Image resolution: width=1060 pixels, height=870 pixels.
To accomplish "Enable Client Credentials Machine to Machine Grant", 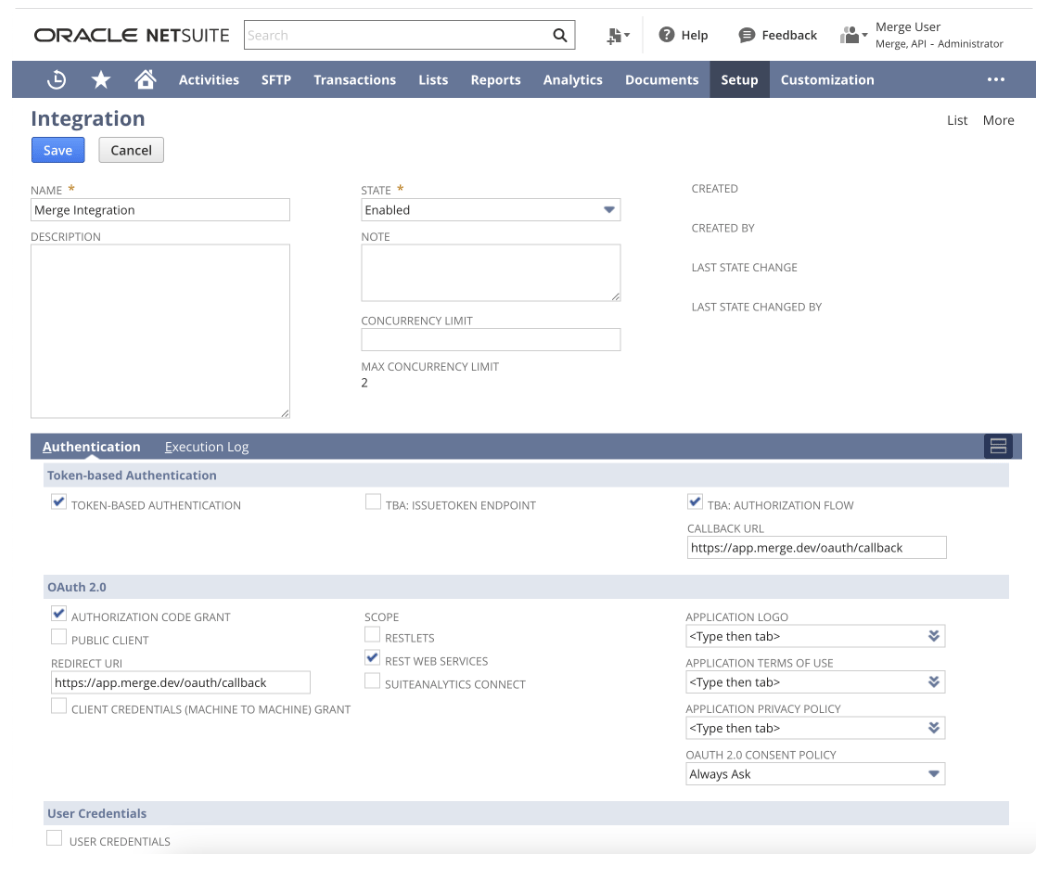I will coord(59,706).
